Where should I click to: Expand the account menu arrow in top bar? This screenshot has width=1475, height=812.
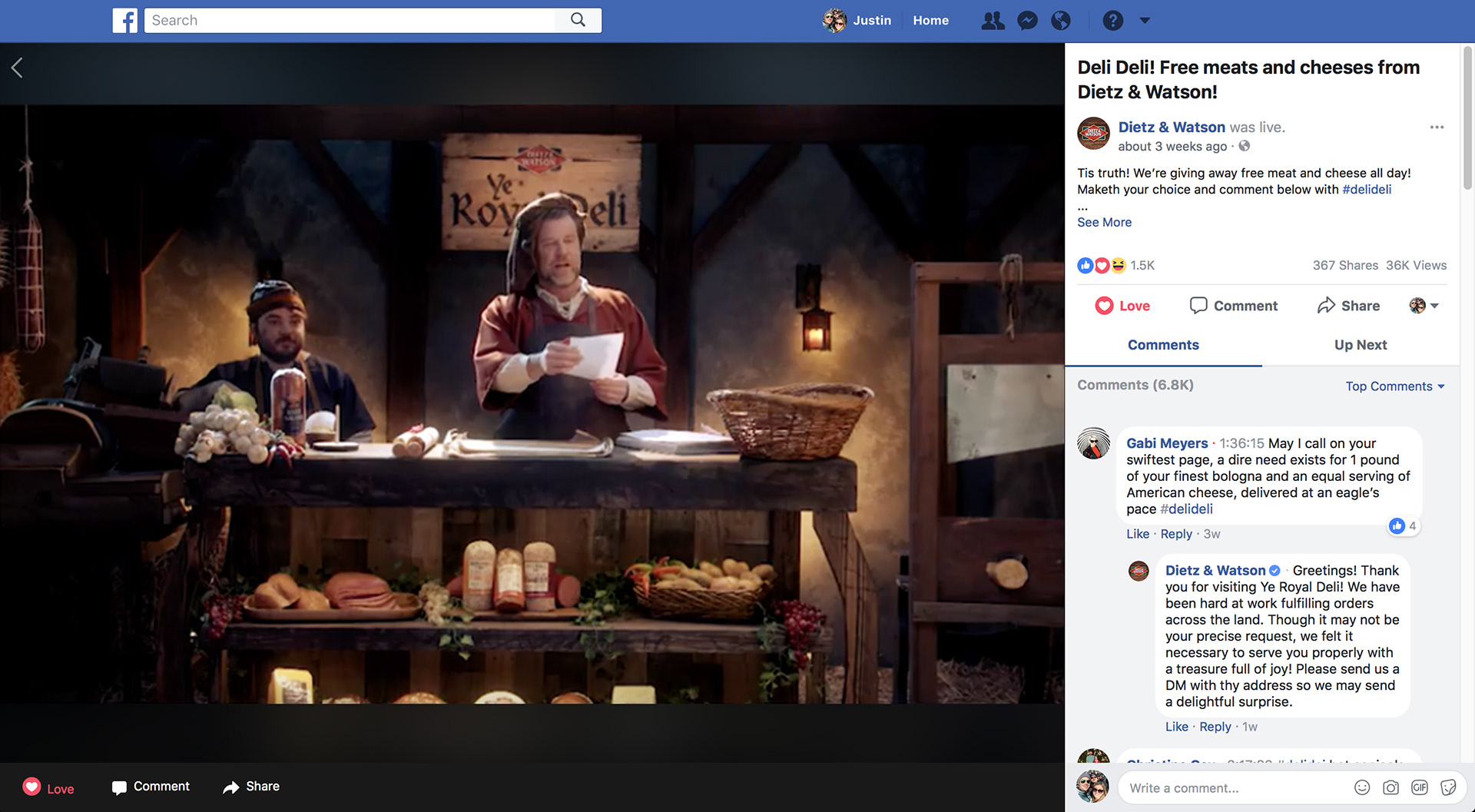click(x=1145, y=21)
